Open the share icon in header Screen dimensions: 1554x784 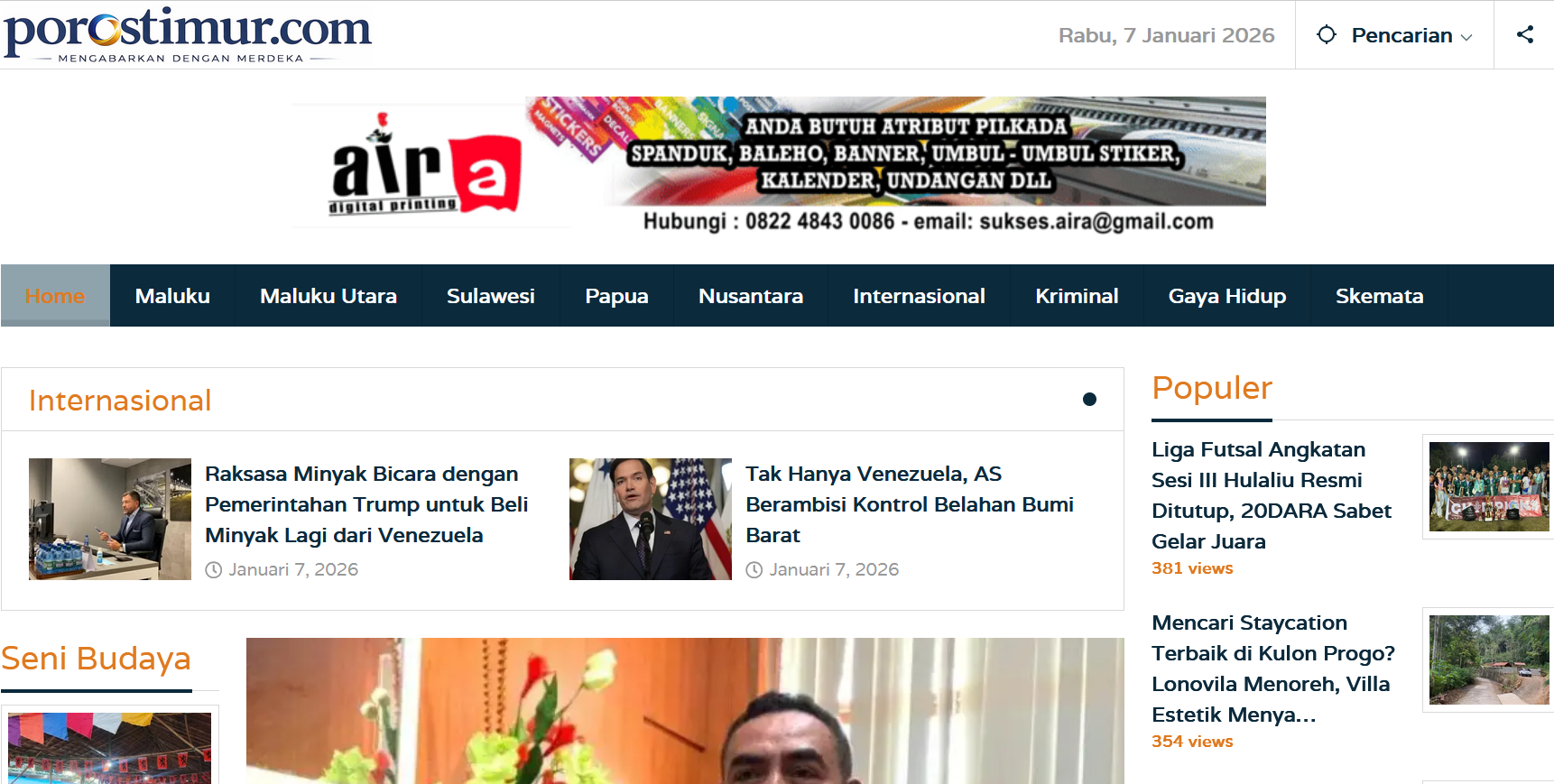tap(1525, 34)
